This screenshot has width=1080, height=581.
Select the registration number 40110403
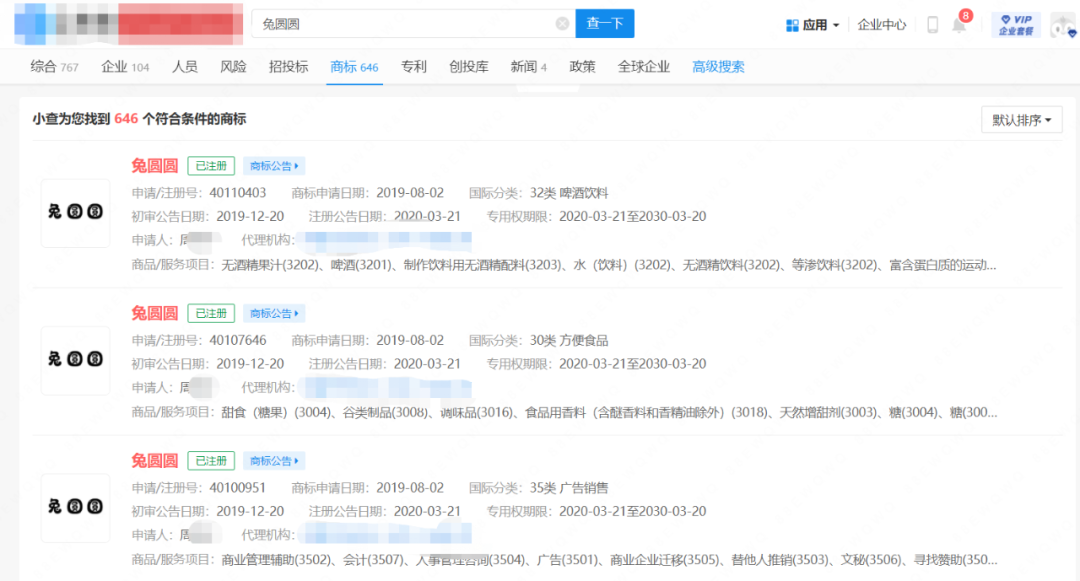coord(238,193)
